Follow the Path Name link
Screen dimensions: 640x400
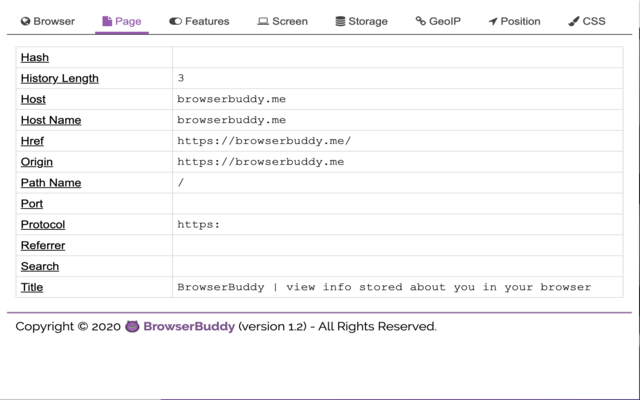click(x=51, y=183)
